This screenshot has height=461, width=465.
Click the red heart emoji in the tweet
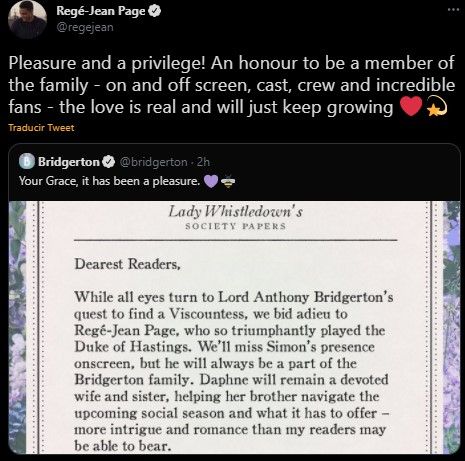coord(411,106)
